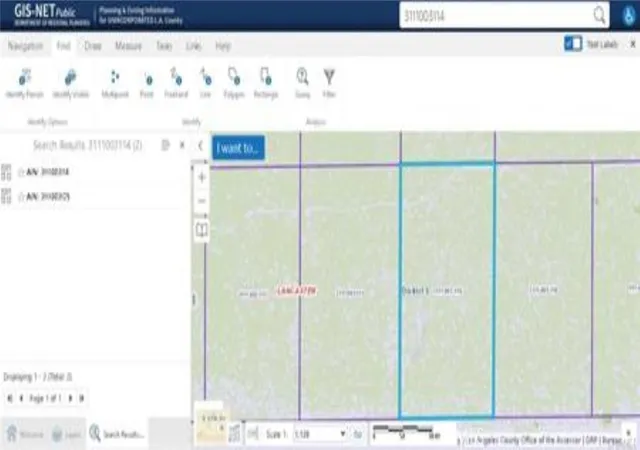Click the Go scale button

(358, 434)
